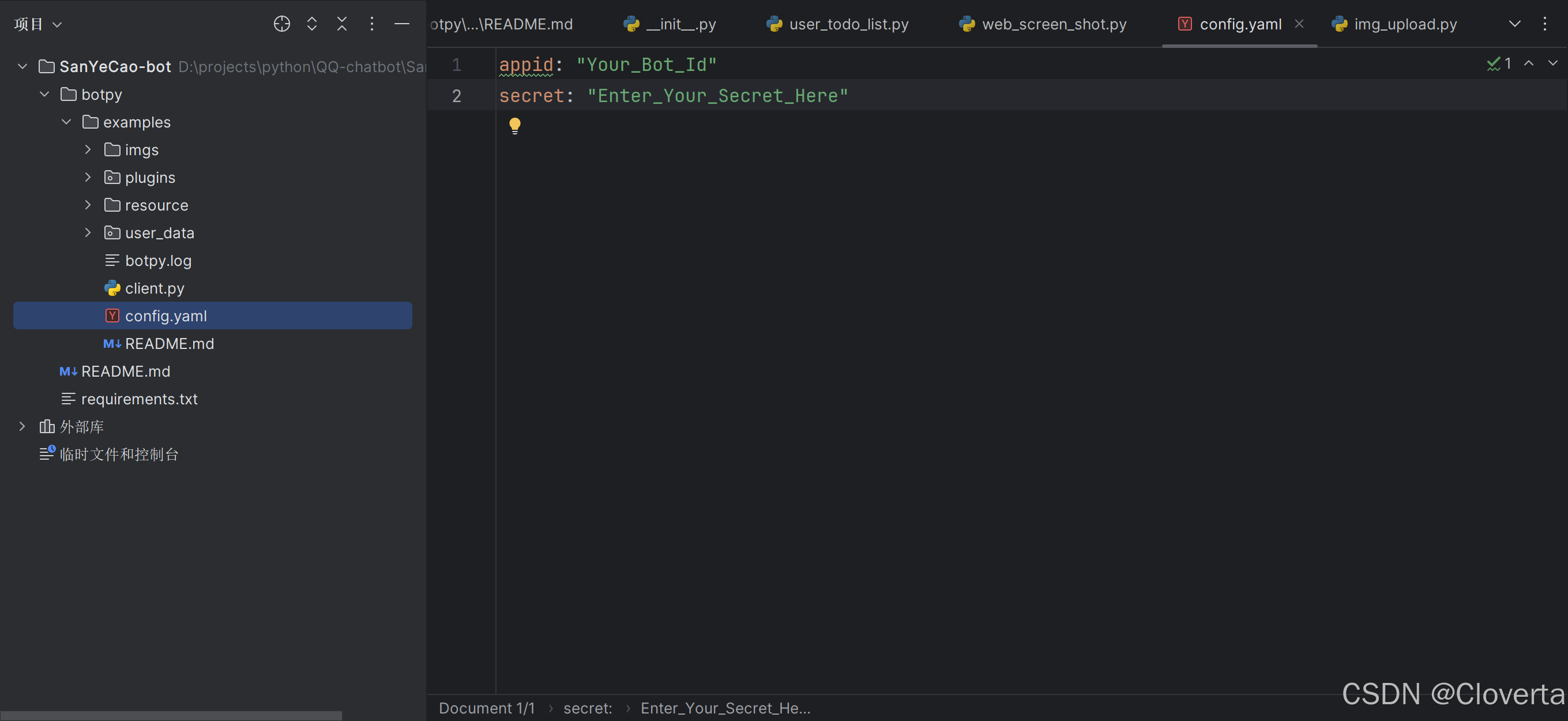Hide the project tool window
Image resolution: width=1568 pixels, height=721 pixels.
click(401, 24)
